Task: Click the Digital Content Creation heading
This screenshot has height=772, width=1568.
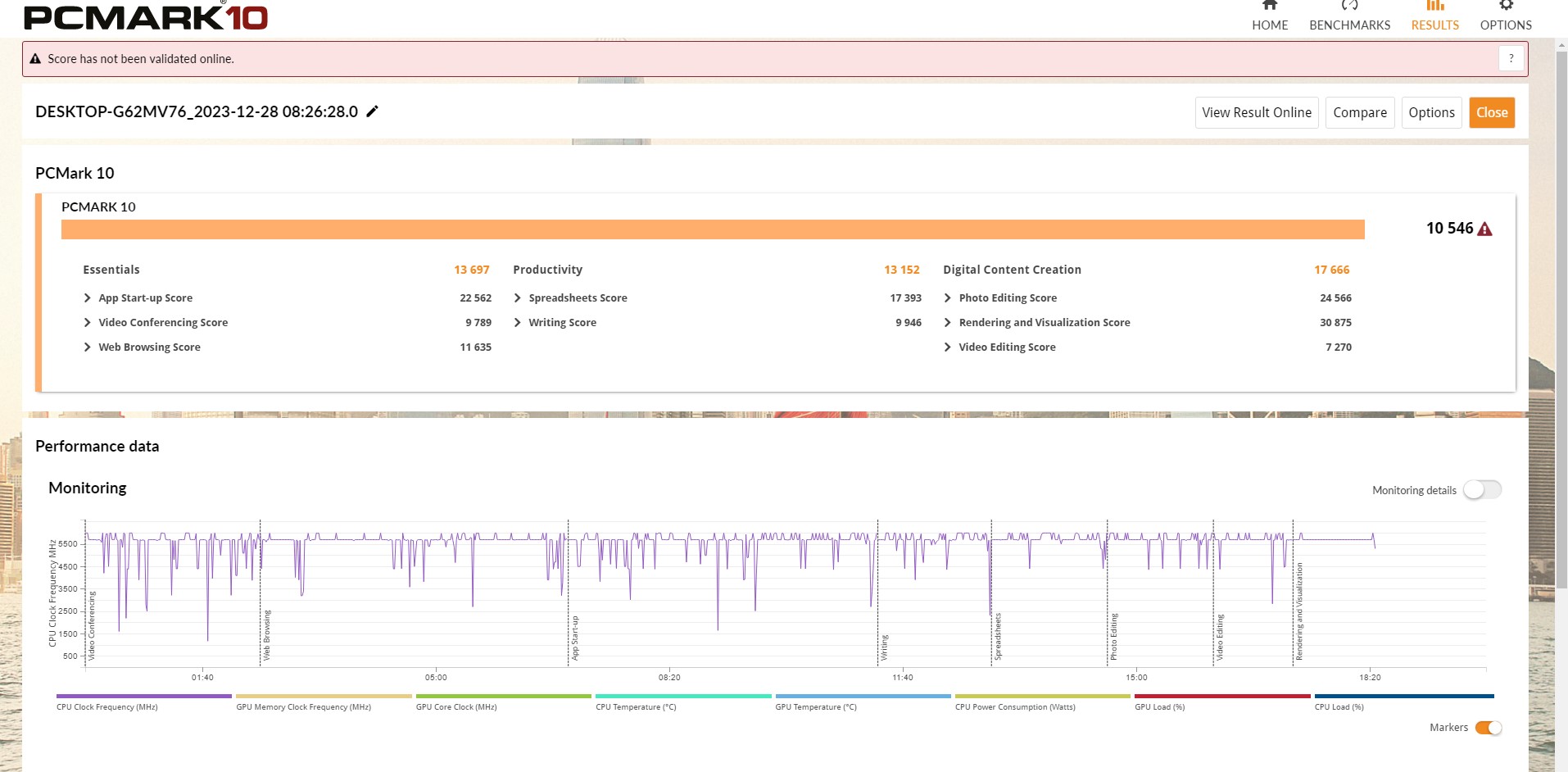Action: pyautogui.click(x=1012, y=270)
